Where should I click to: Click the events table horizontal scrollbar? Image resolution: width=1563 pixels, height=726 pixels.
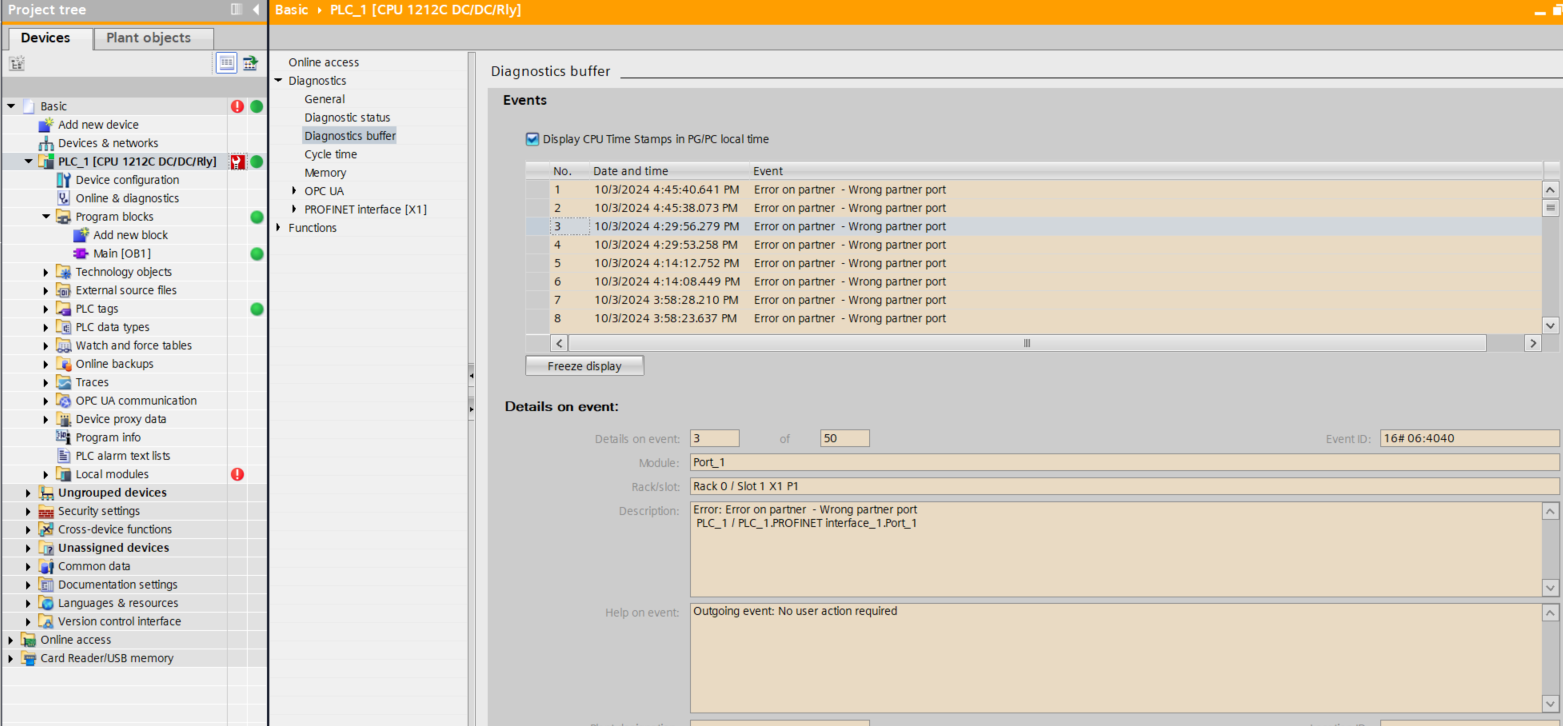point(1026,343)
